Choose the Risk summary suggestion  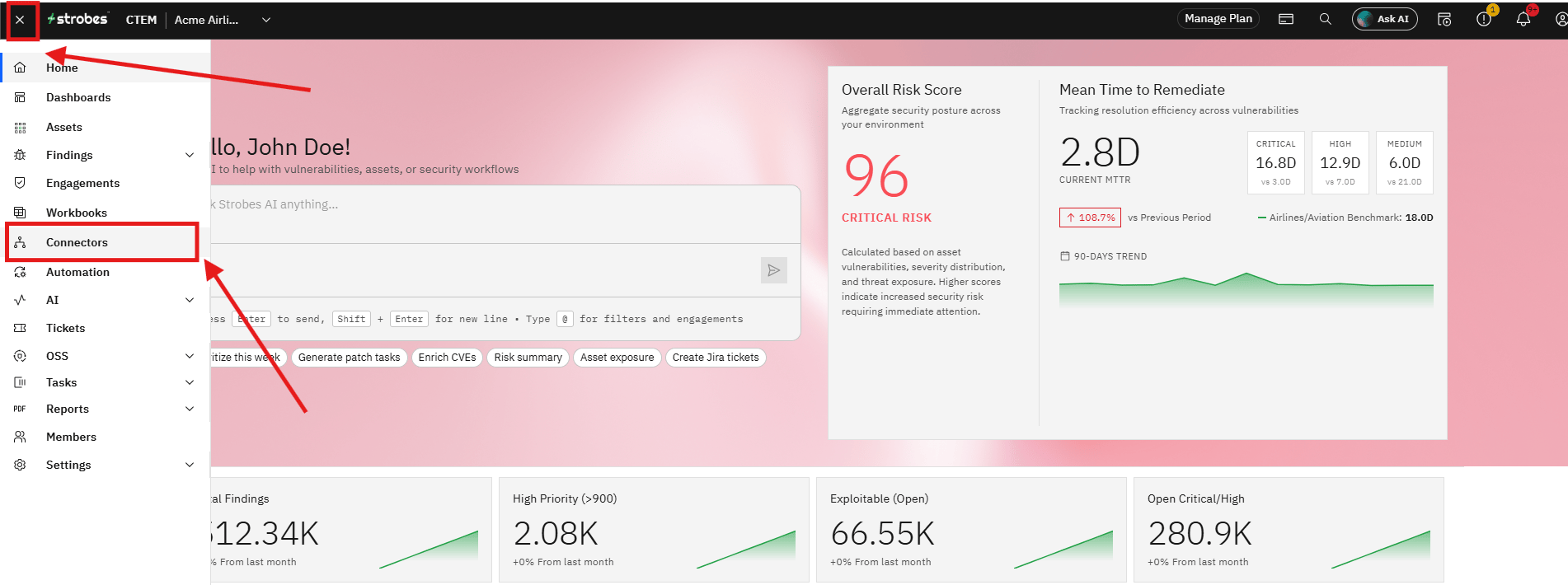(528, 358)
